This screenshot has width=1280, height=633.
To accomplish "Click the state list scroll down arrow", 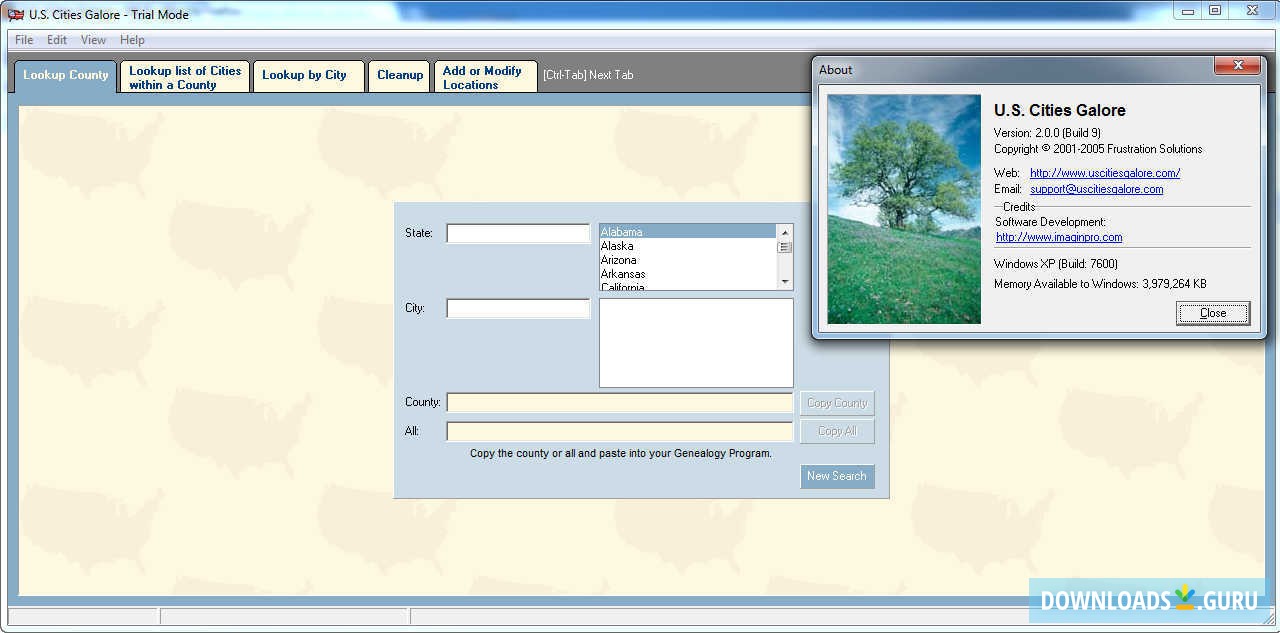I will coord(785,282).
